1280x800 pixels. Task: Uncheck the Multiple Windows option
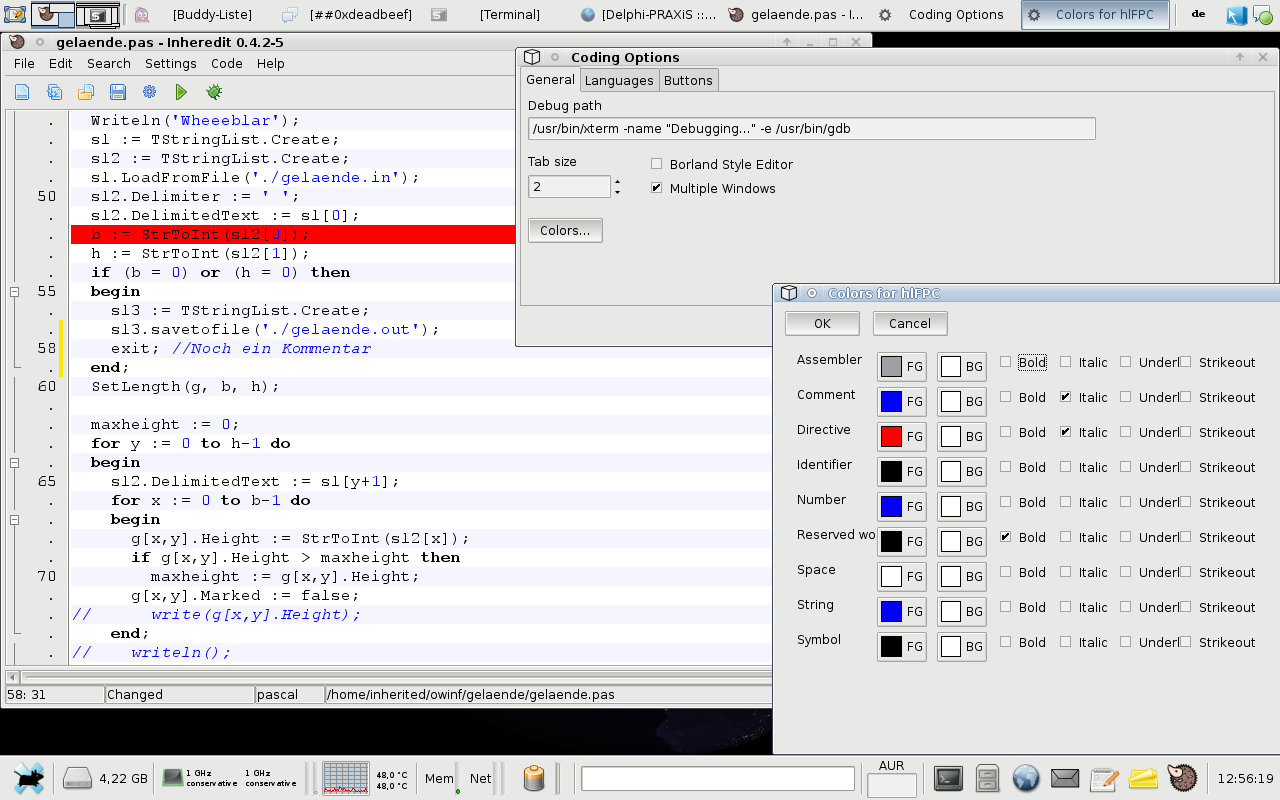coord(657,188)
